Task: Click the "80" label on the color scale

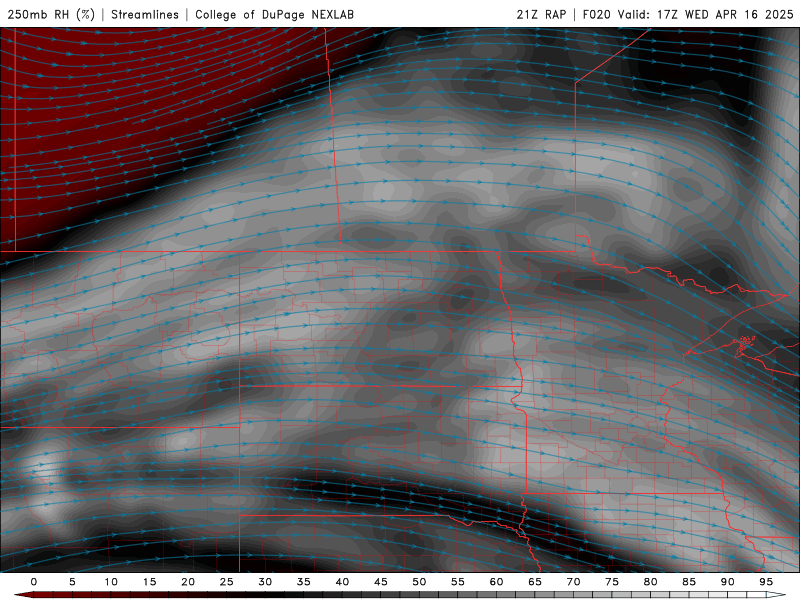Action: pos(650,582)
